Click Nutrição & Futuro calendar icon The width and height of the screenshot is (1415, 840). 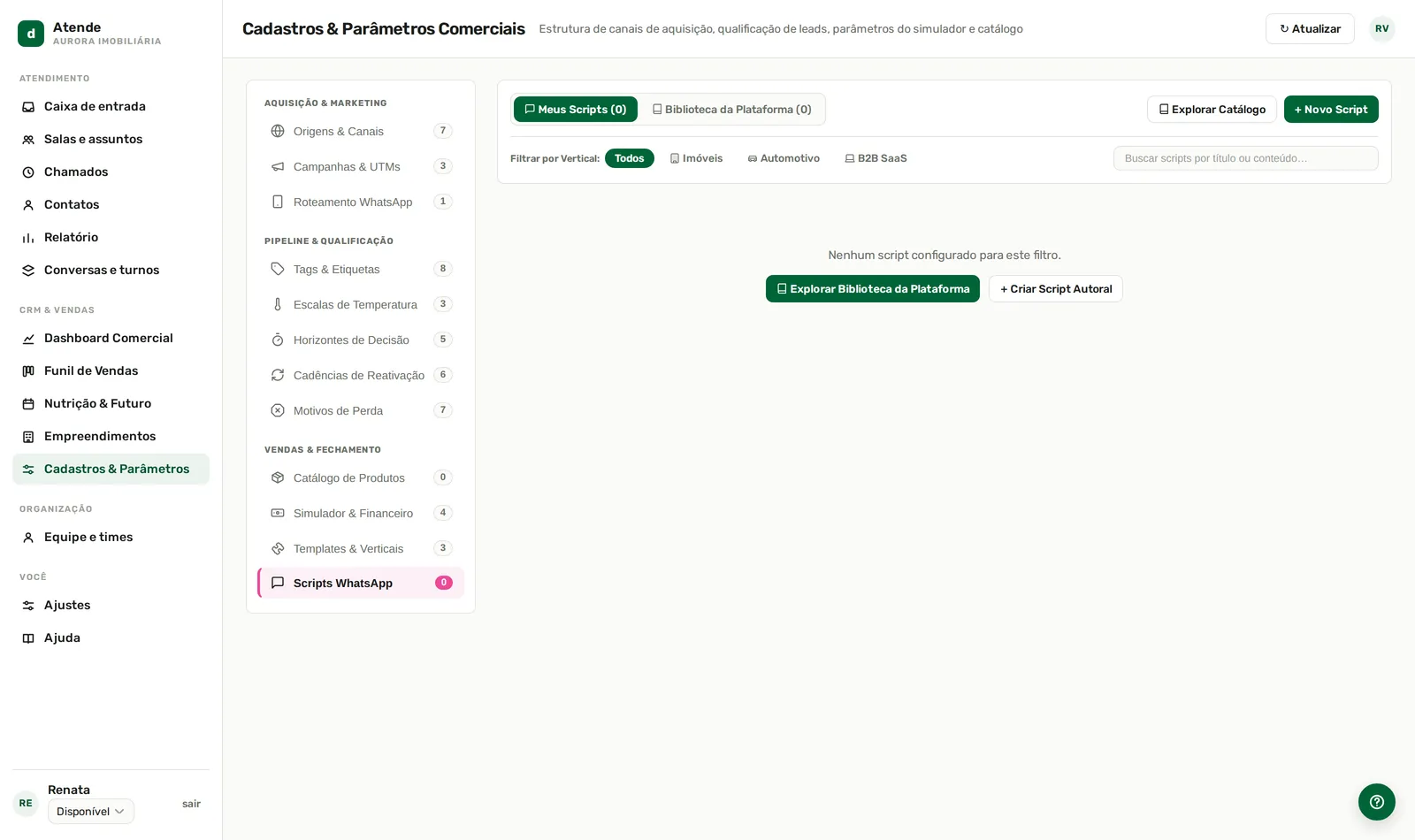[28, 404]
